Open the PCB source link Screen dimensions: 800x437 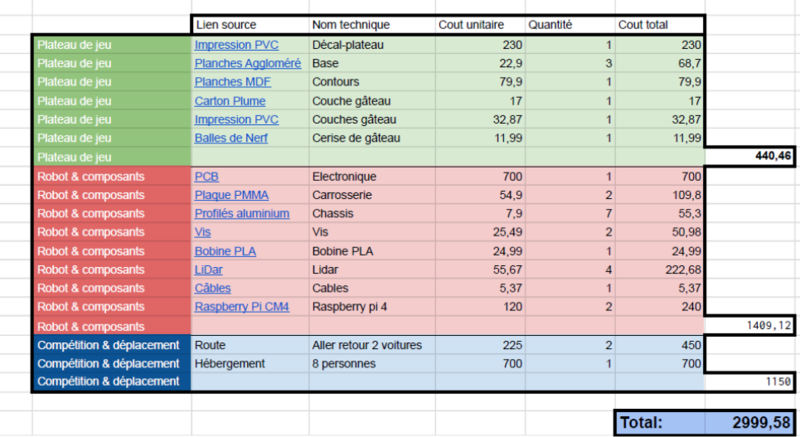coord(207,176)
